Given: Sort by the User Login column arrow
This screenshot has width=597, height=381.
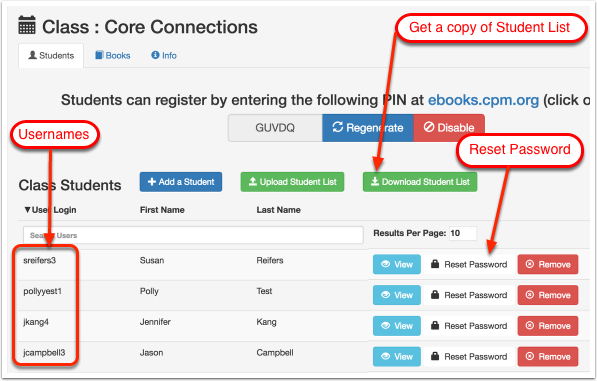Looking at the screenshot, I should 27,210.
